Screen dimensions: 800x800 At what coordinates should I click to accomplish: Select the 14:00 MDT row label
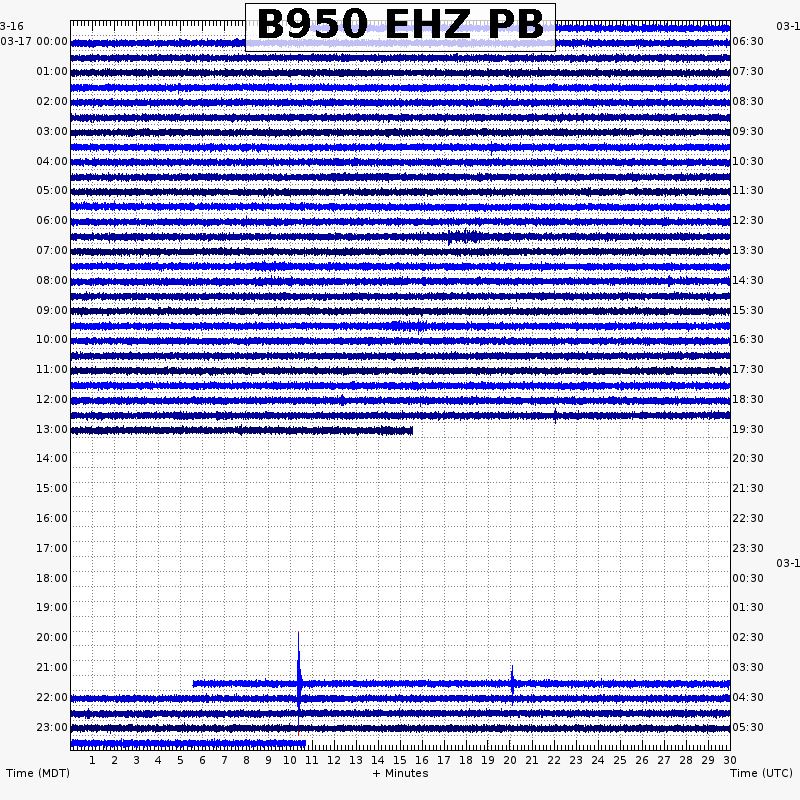pos(52,458)
